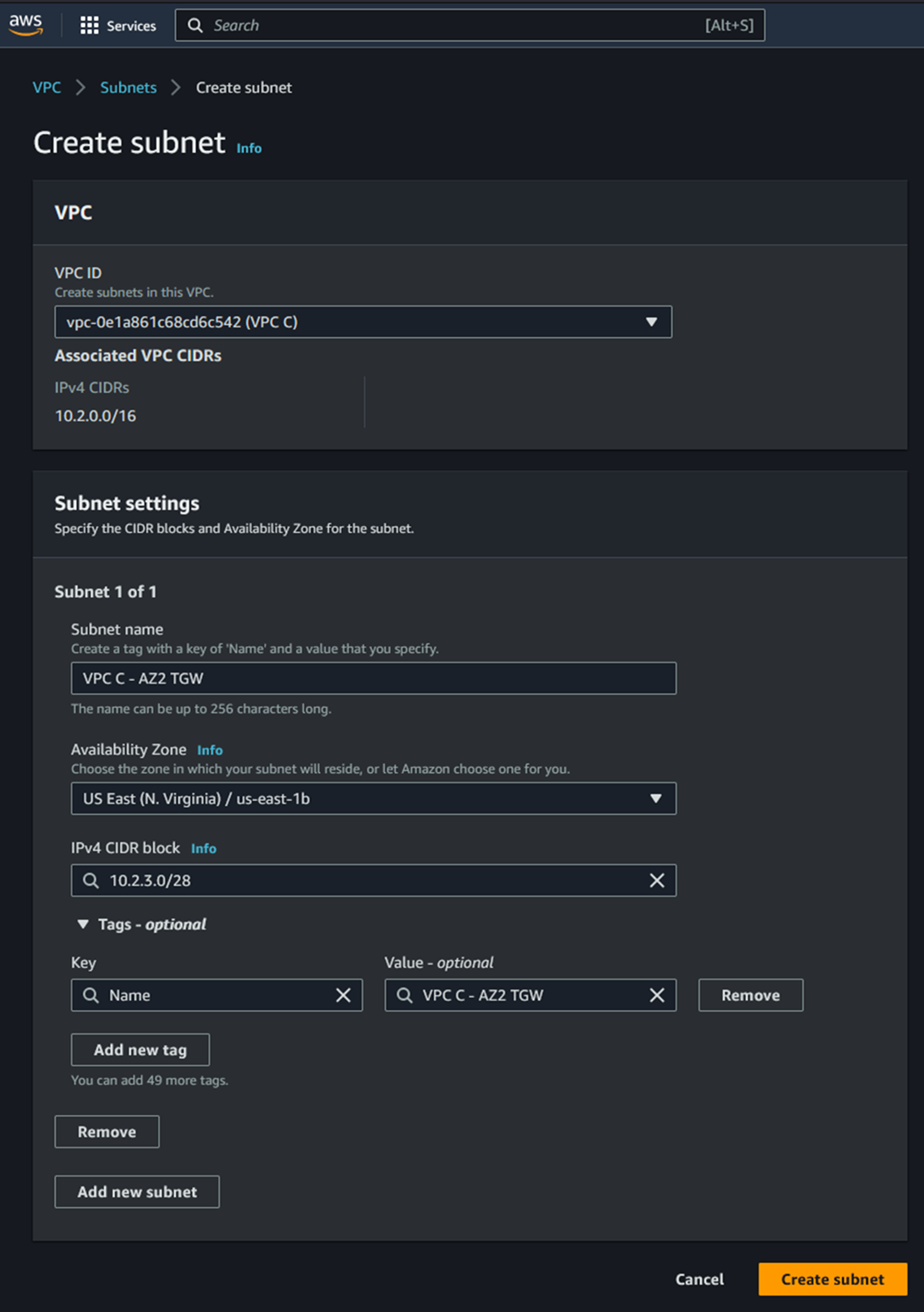Viewport: 924px width, 1312px height.
Task: Expand the Availability Zone dropdown
Action: coord(373,798)
